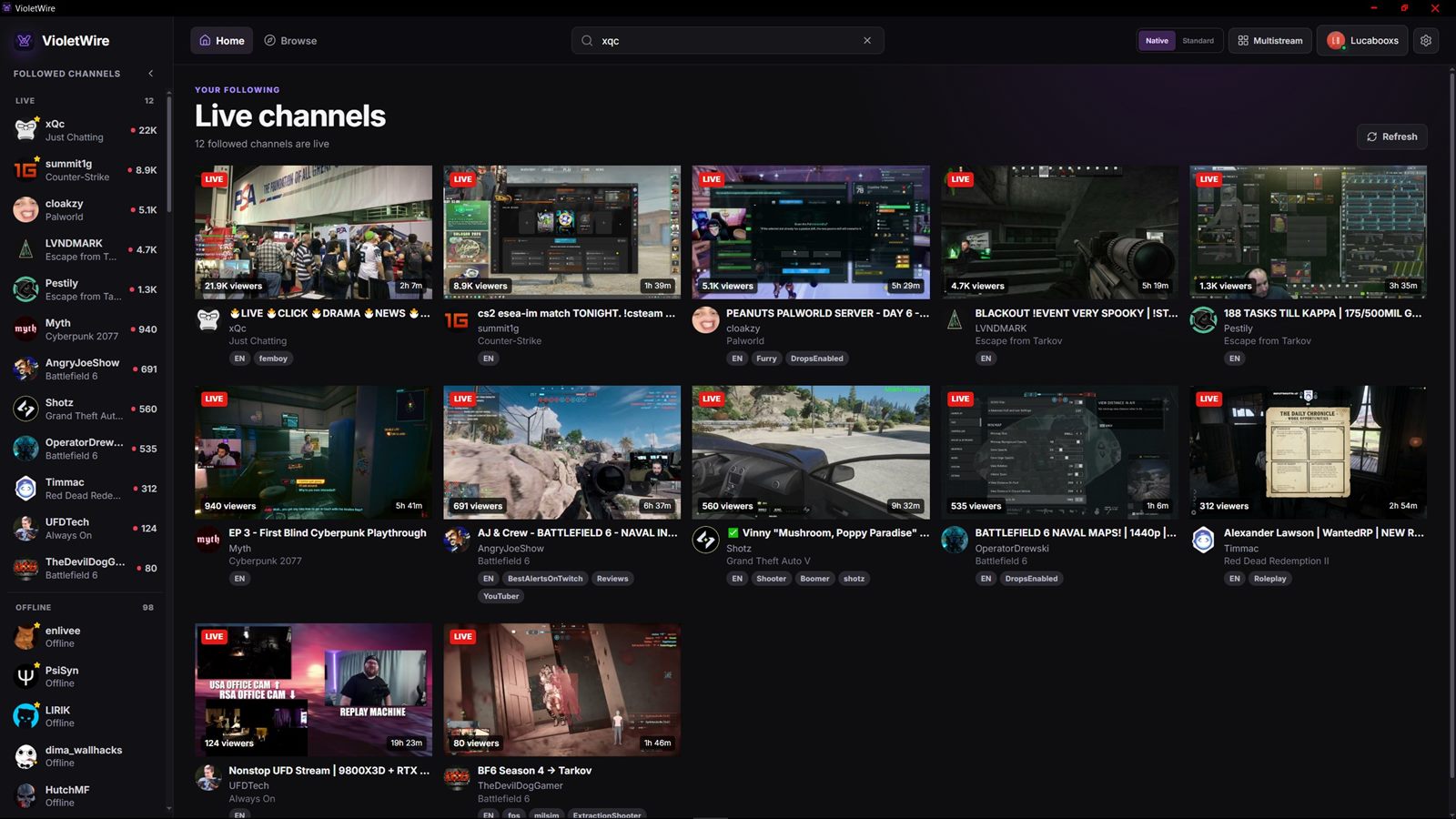Click PEANUTS PALWORLD SERVER stream title

point(827,313)
